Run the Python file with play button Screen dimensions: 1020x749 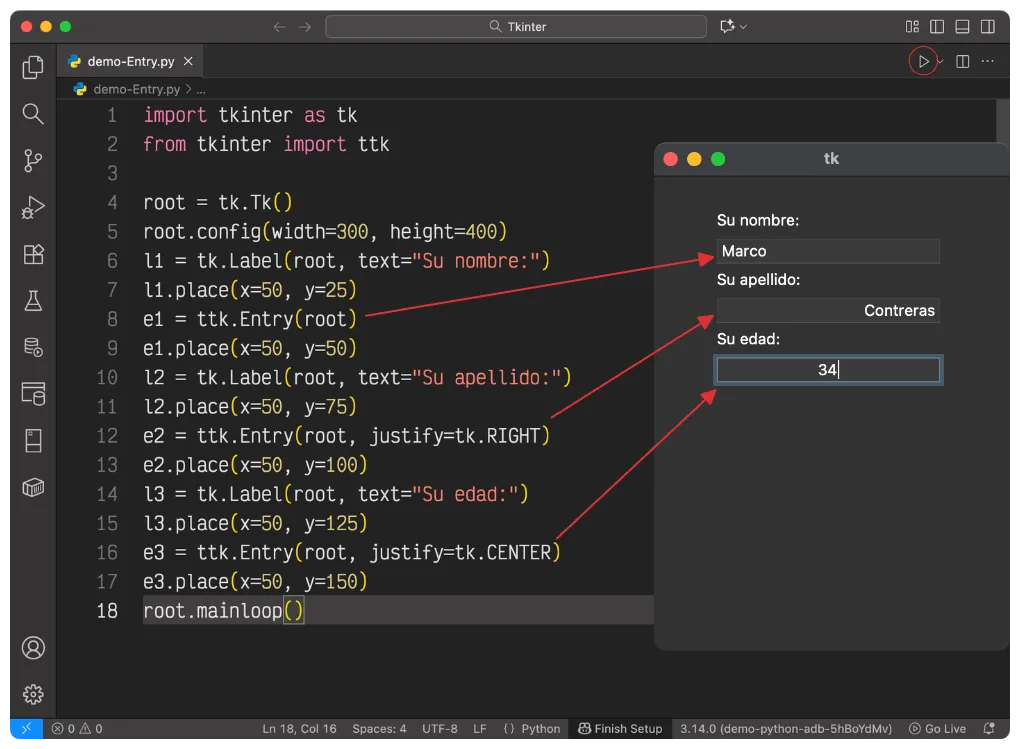click(923, 61)
